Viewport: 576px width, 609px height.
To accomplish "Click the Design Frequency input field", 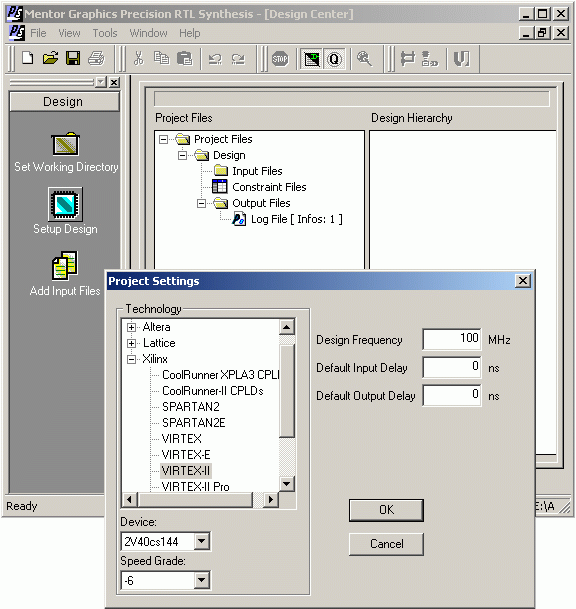I will click(452, 339).
